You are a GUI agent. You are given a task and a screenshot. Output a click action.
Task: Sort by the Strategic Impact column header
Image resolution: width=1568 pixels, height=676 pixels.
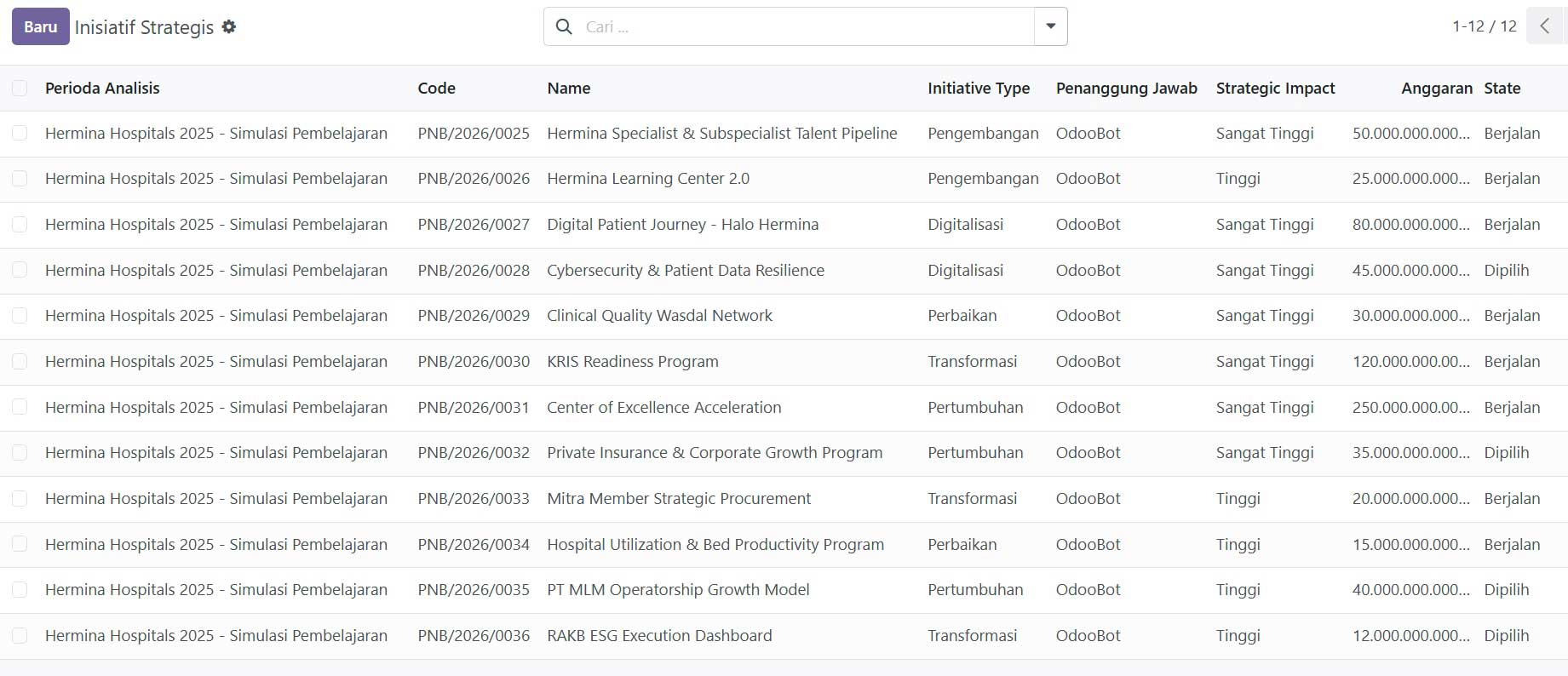click(1275, 88)
